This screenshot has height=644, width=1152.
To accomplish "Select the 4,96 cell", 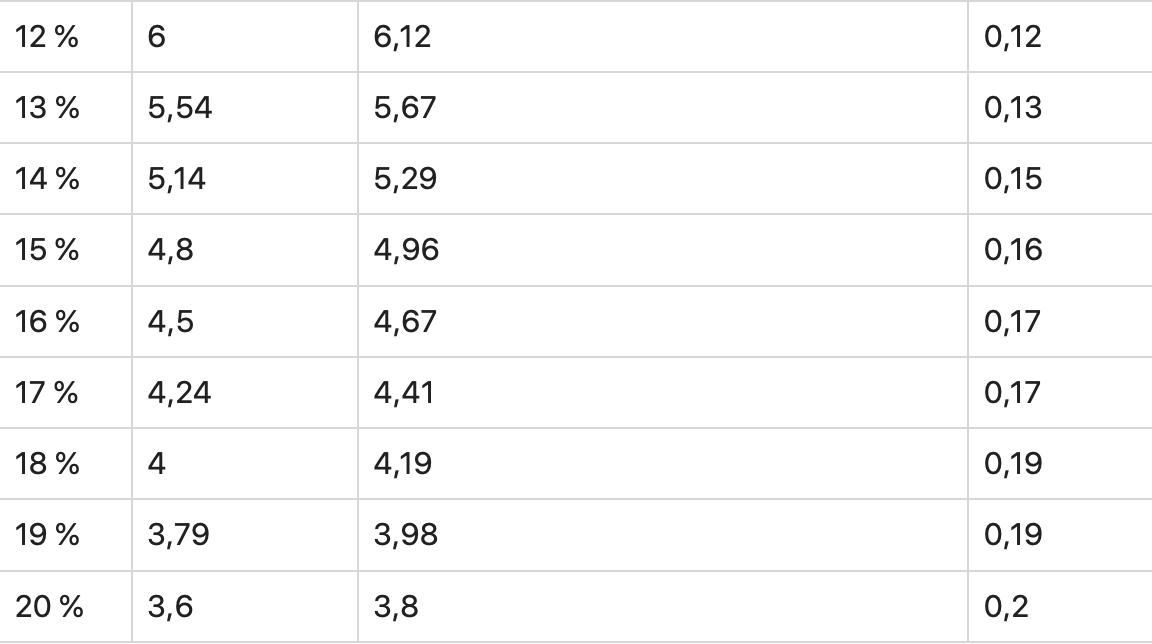I will coord(406,250).
